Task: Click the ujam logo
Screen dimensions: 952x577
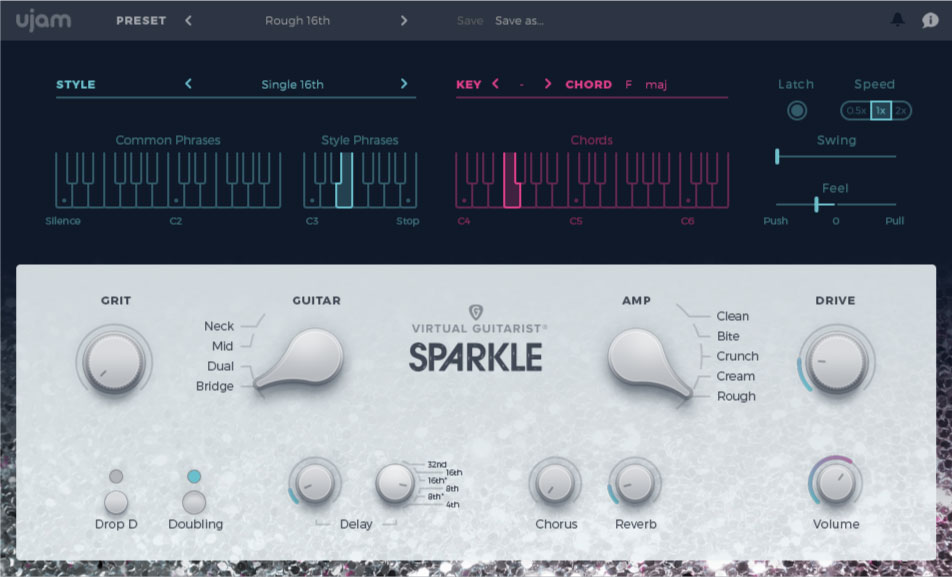Action: (x=43, y=20)
